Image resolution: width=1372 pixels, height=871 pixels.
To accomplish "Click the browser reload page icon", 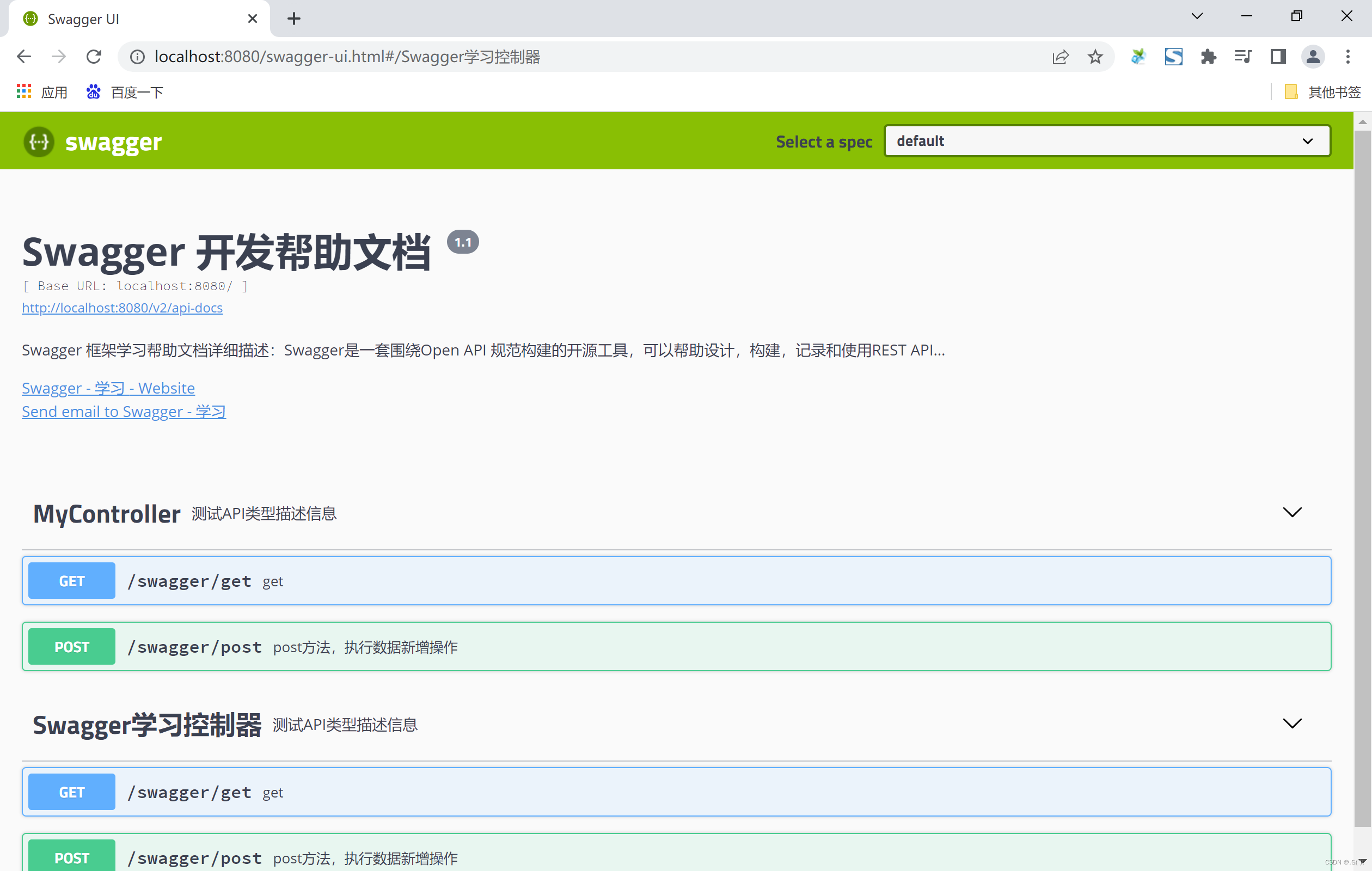I will [94, 57].
